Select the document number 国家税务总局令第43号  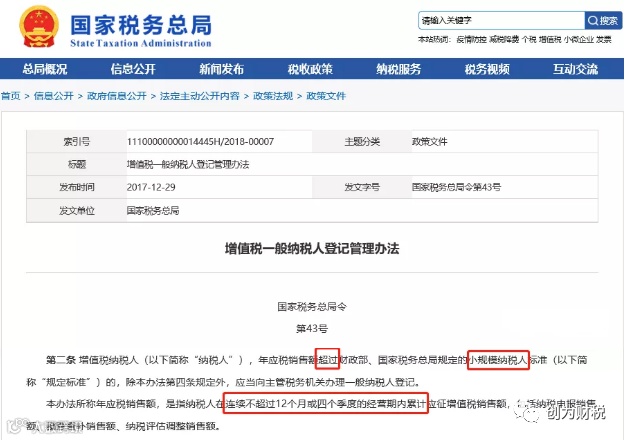pyautogui.click(x=456, y=187)
